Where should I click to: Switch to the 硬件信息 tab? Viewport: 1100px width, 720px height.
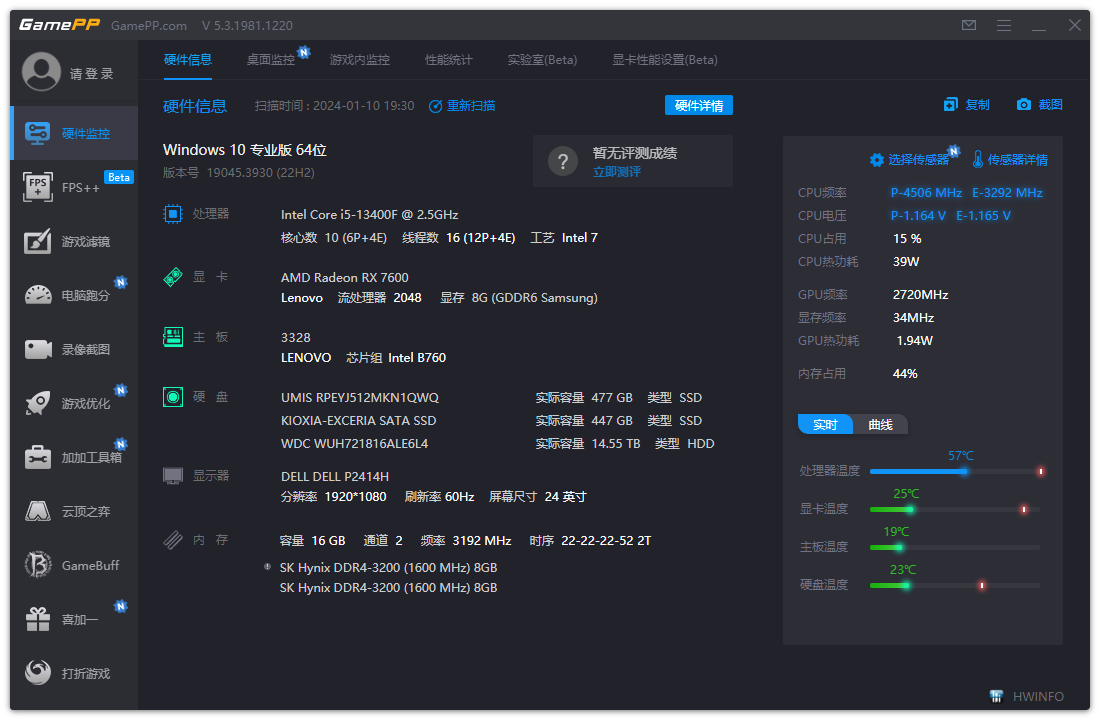point(187,60)
